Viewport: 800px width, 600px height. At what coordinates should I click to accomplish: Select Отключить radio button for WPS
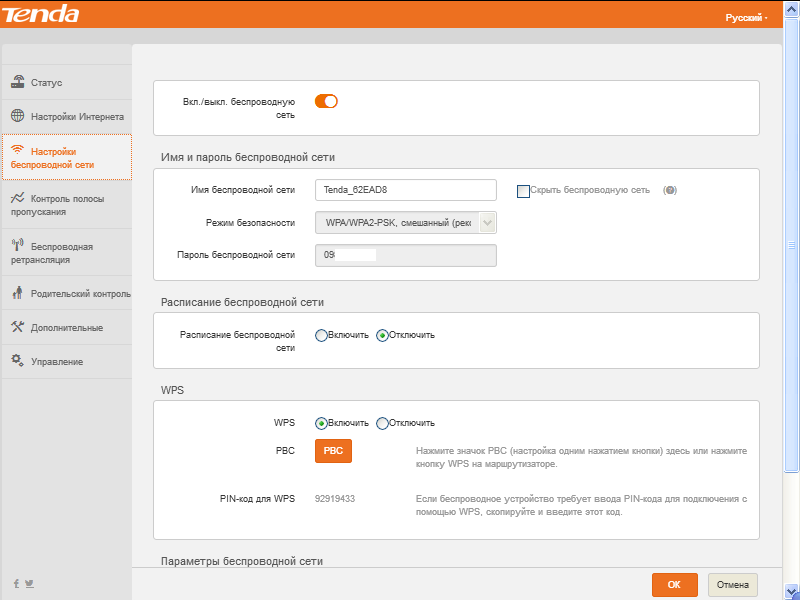pyautogui.click(x=382, y=422)
